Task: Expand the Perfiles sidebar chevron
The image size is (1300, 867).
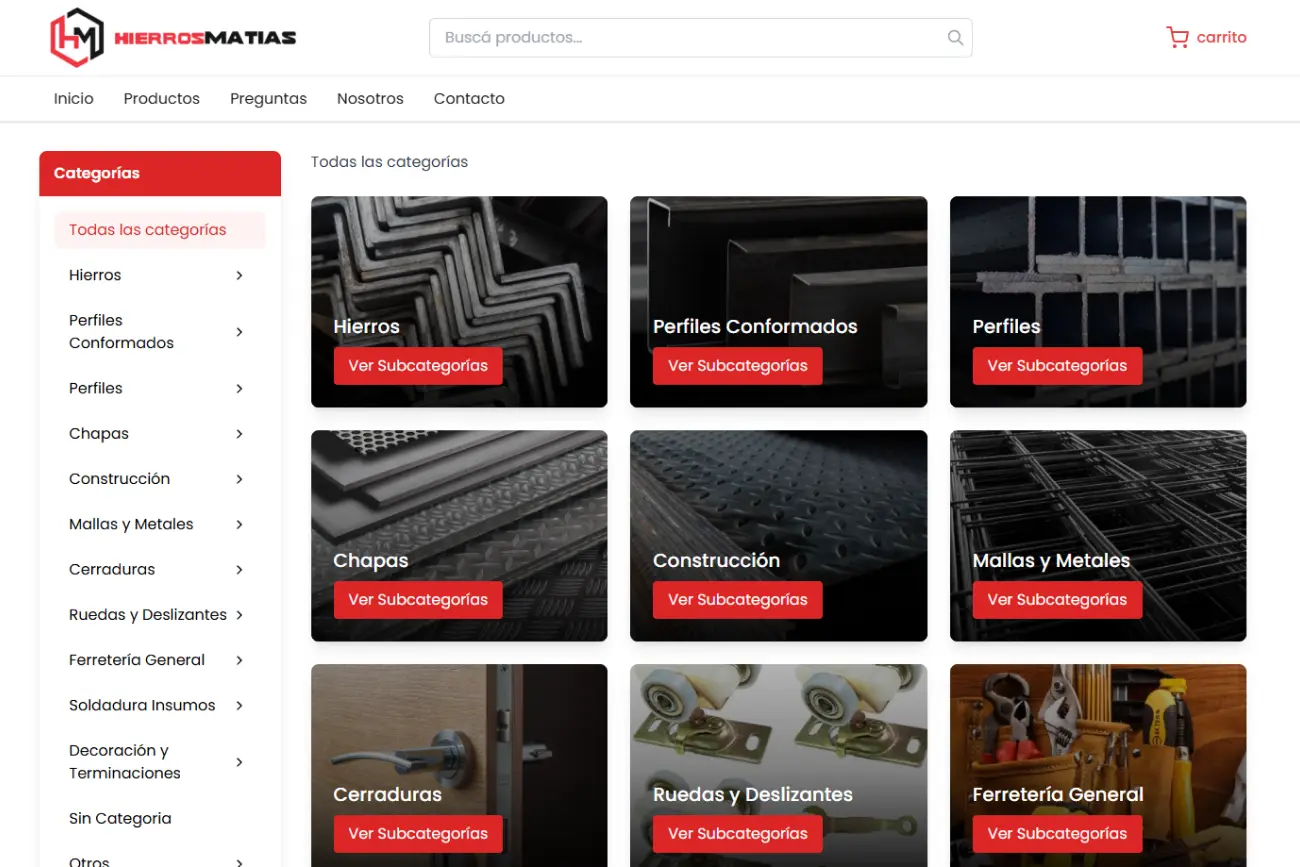Action: pos(239,388)
